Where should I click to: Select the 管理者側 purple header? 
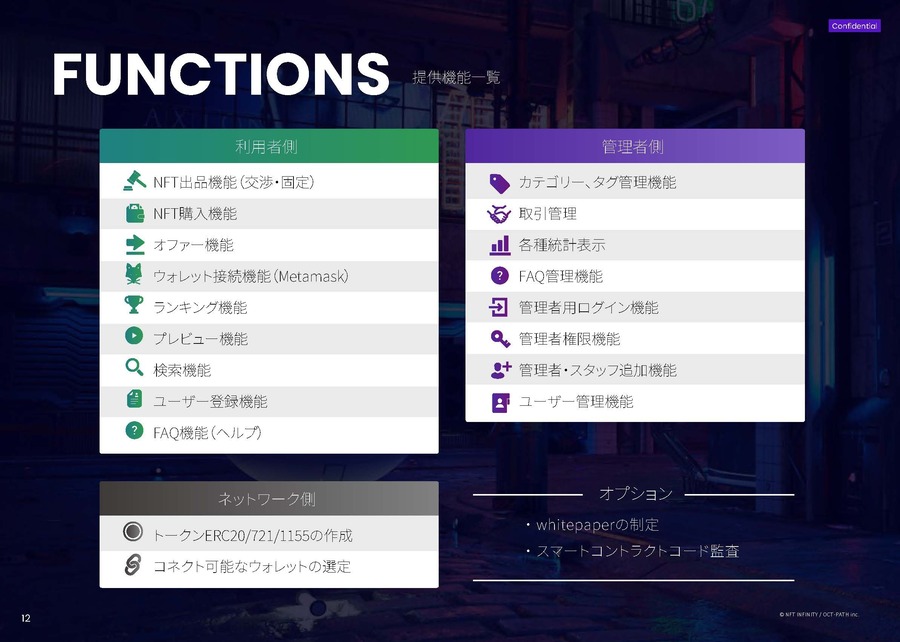click(634, 146)
